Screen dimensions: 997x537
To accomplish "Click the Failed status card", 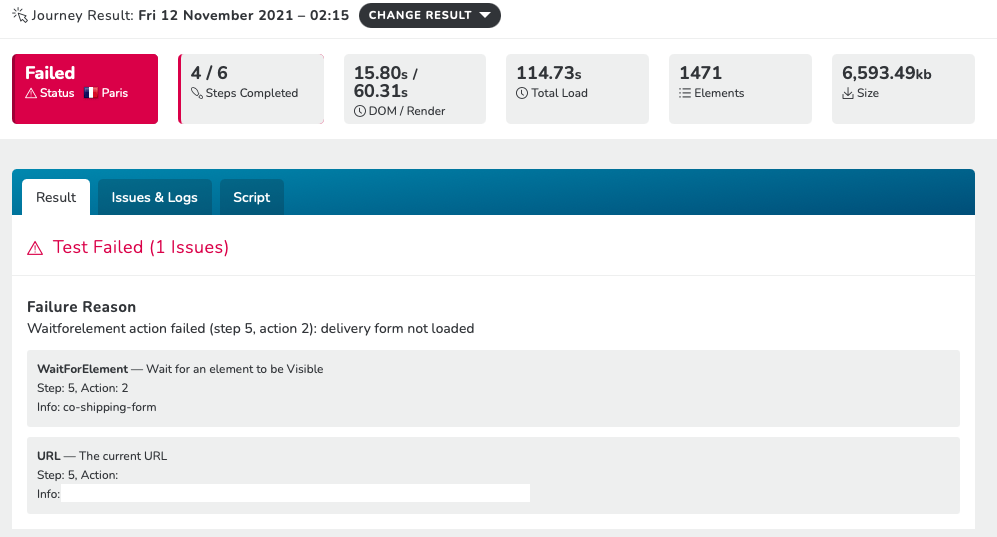I will (x=85, y=89).
